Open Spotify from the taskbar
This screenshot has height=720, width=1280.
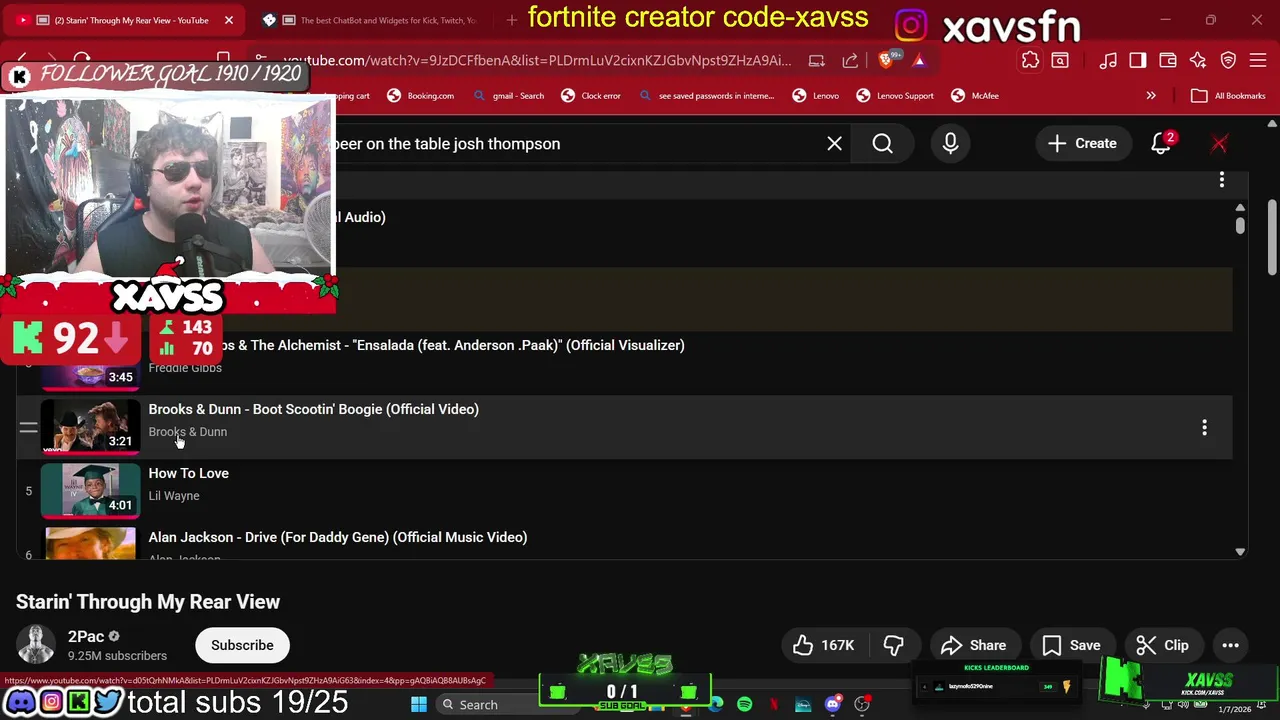744,704
